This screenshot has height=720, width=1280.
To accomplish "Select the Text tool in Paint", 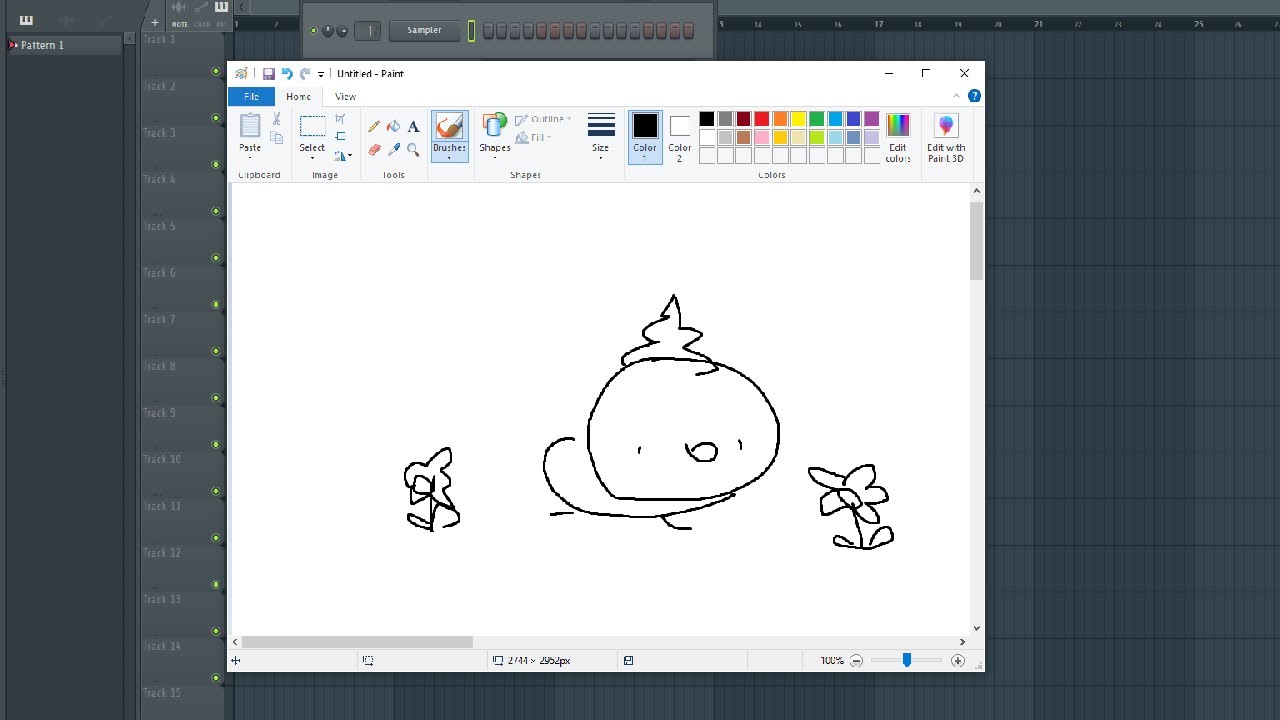I will (413, 127).
